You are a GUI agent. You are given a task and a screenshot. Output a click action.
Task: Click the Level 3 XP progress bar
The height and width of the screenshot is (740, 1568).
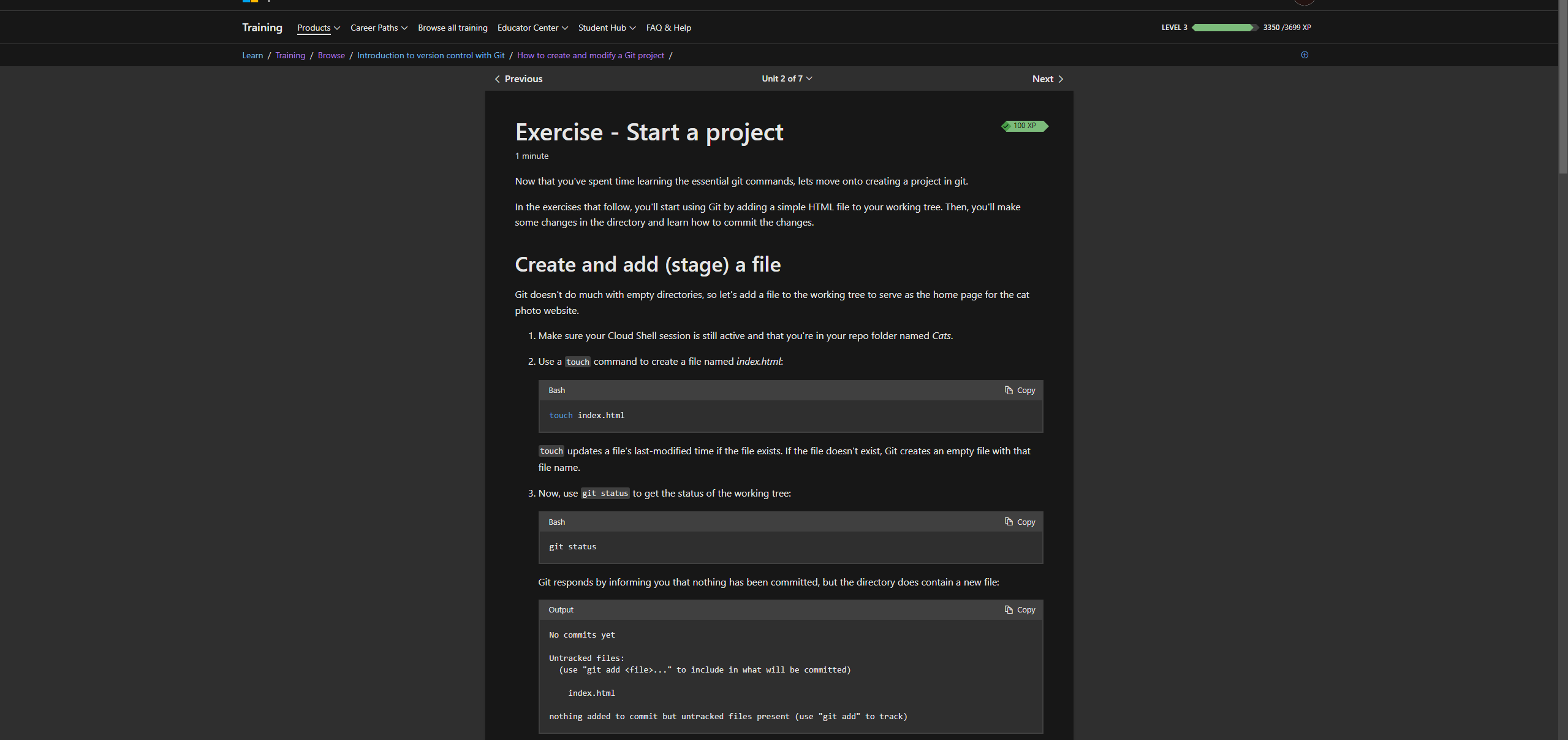tap(1224, 28)
